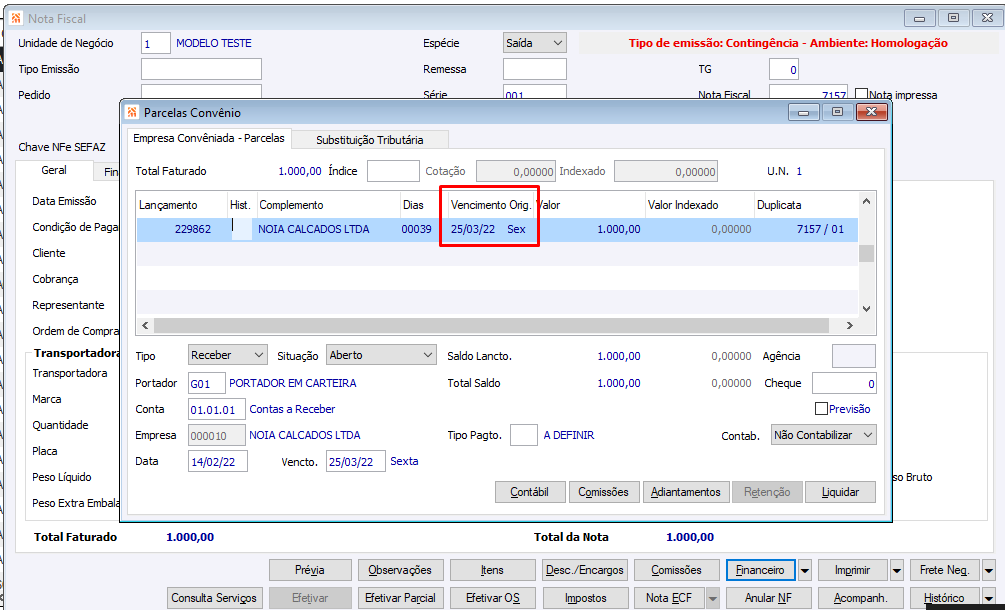This screenshot has width=1005, height=610.
Task: Click the Conta 01.01.01 field
Action: (216, 409)
